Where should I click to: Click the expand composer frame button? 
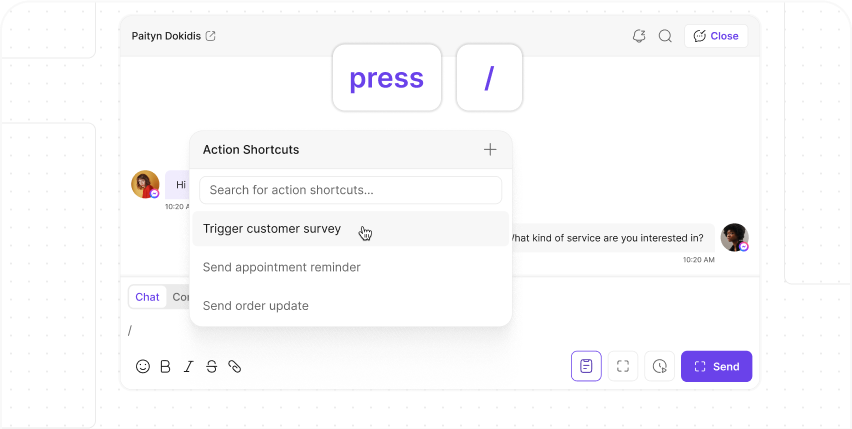point(623,366)
